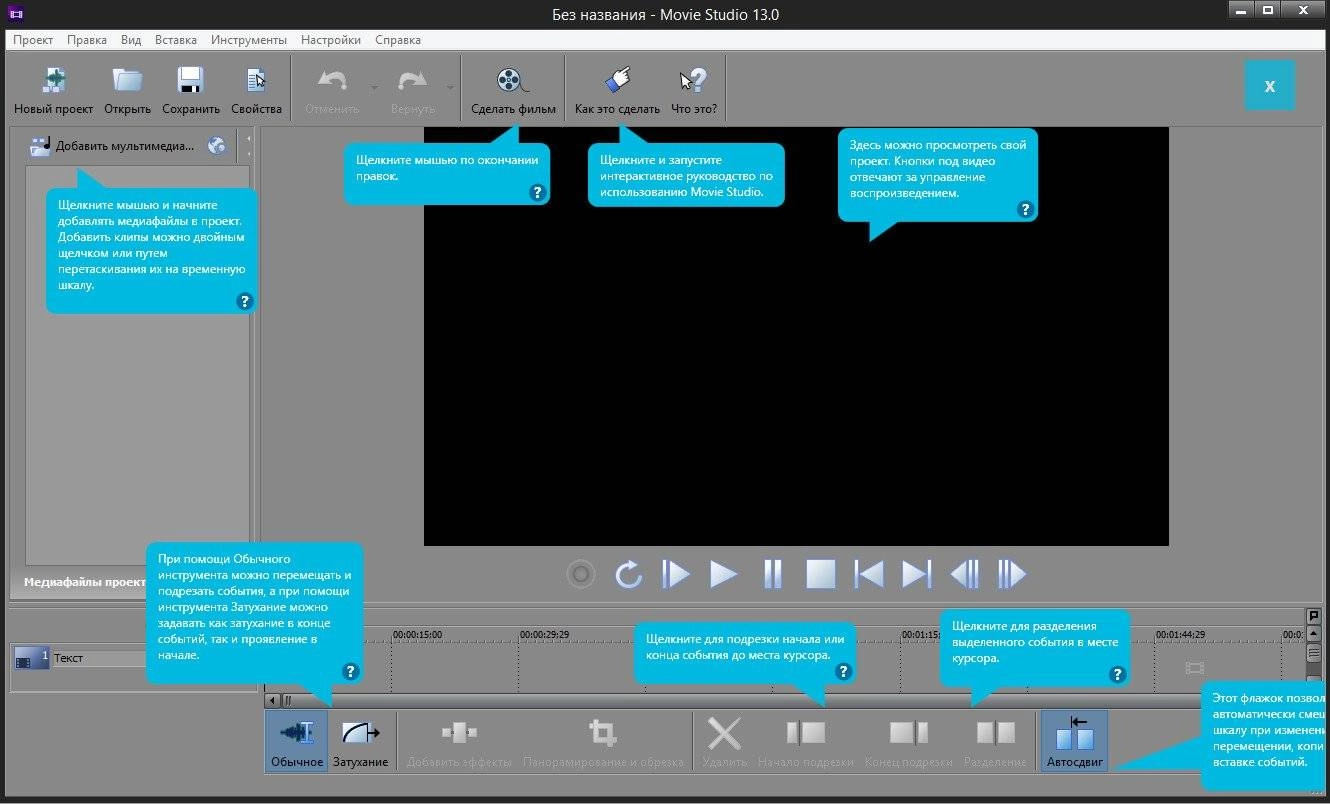
Task: Select the Медиафайлы проекта tab
Action: tap(85, 581)
